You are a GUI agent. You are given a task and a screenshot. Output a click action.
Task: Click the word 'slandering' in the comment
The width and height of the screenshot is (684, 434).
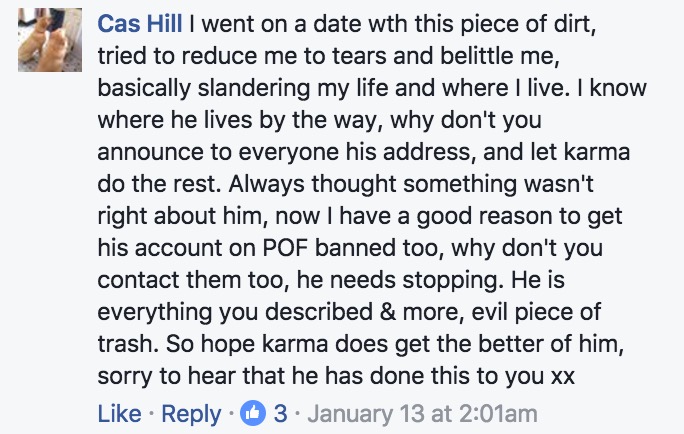pyautogui.click(x=254, y=88)
